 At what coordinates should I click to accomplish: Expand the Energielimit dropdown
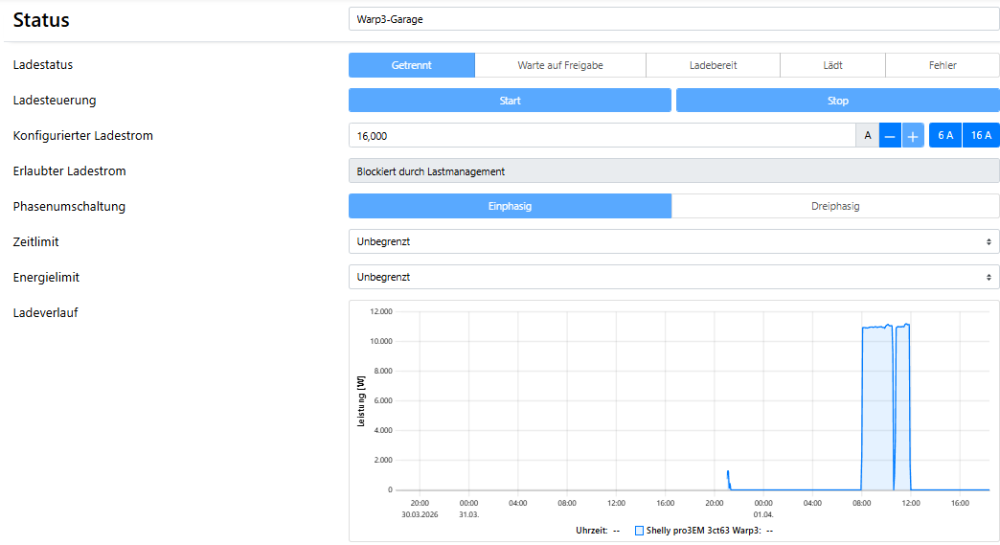click(673, 277)
